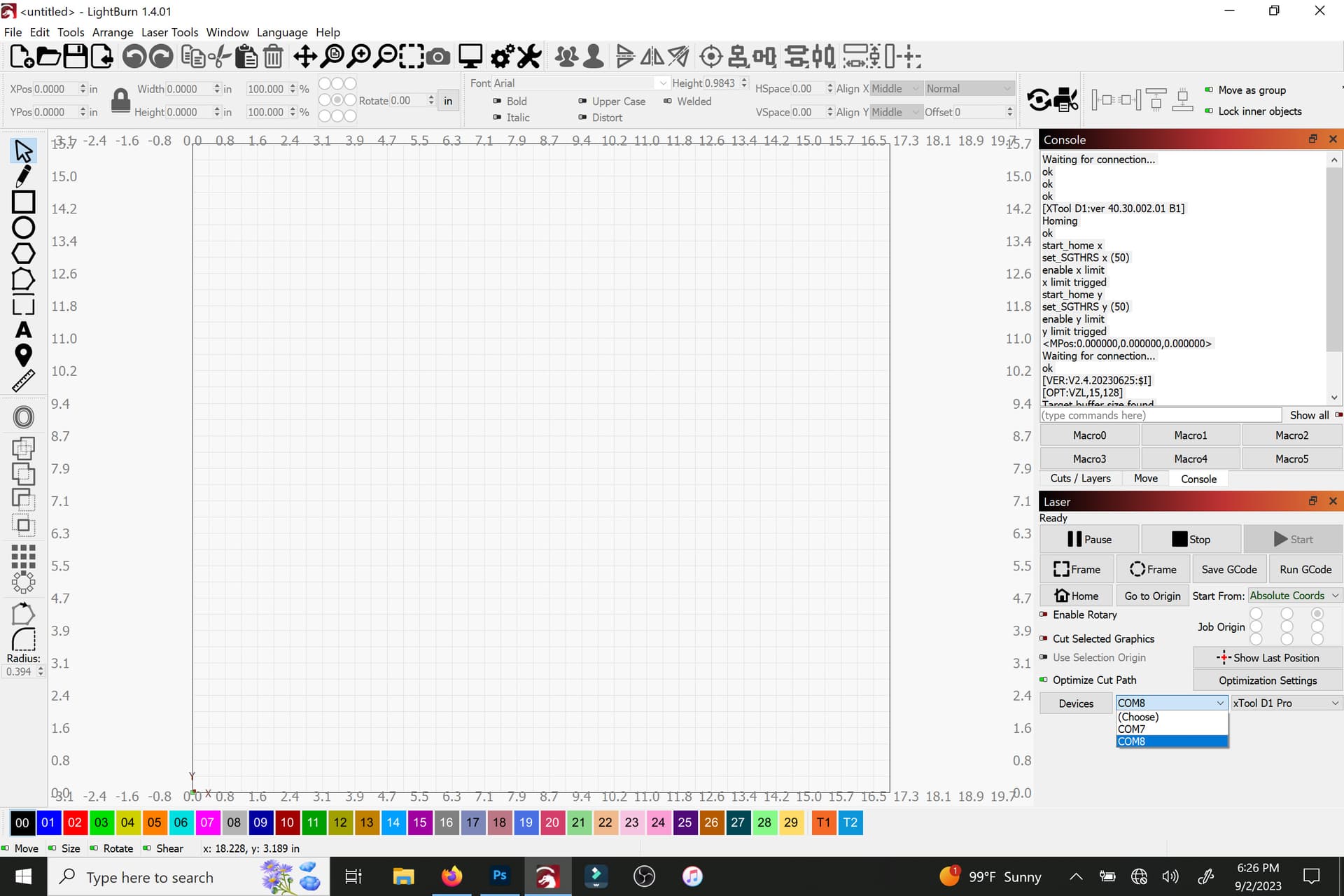
Task: Click the Group people icon
Action: point(566,57)
